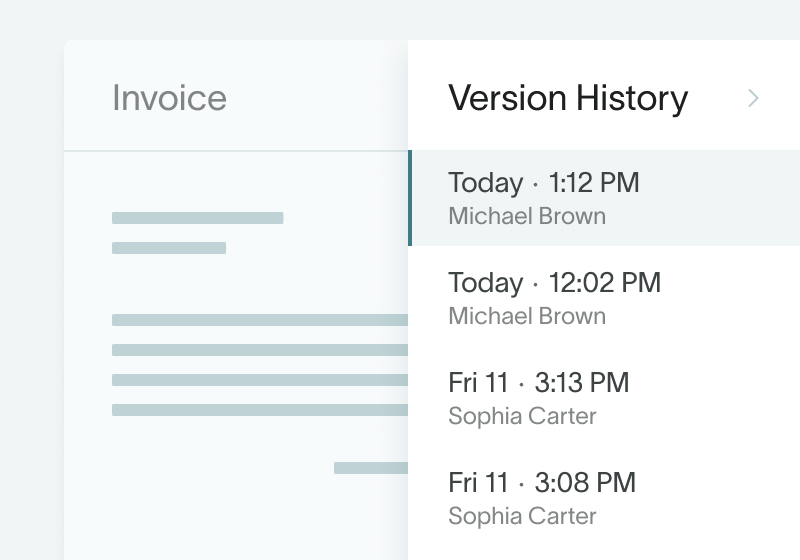The image size is (800, 560).
Task: Click Michael Brown under the 12:02 PM entry
Action: tap(526, 316)
